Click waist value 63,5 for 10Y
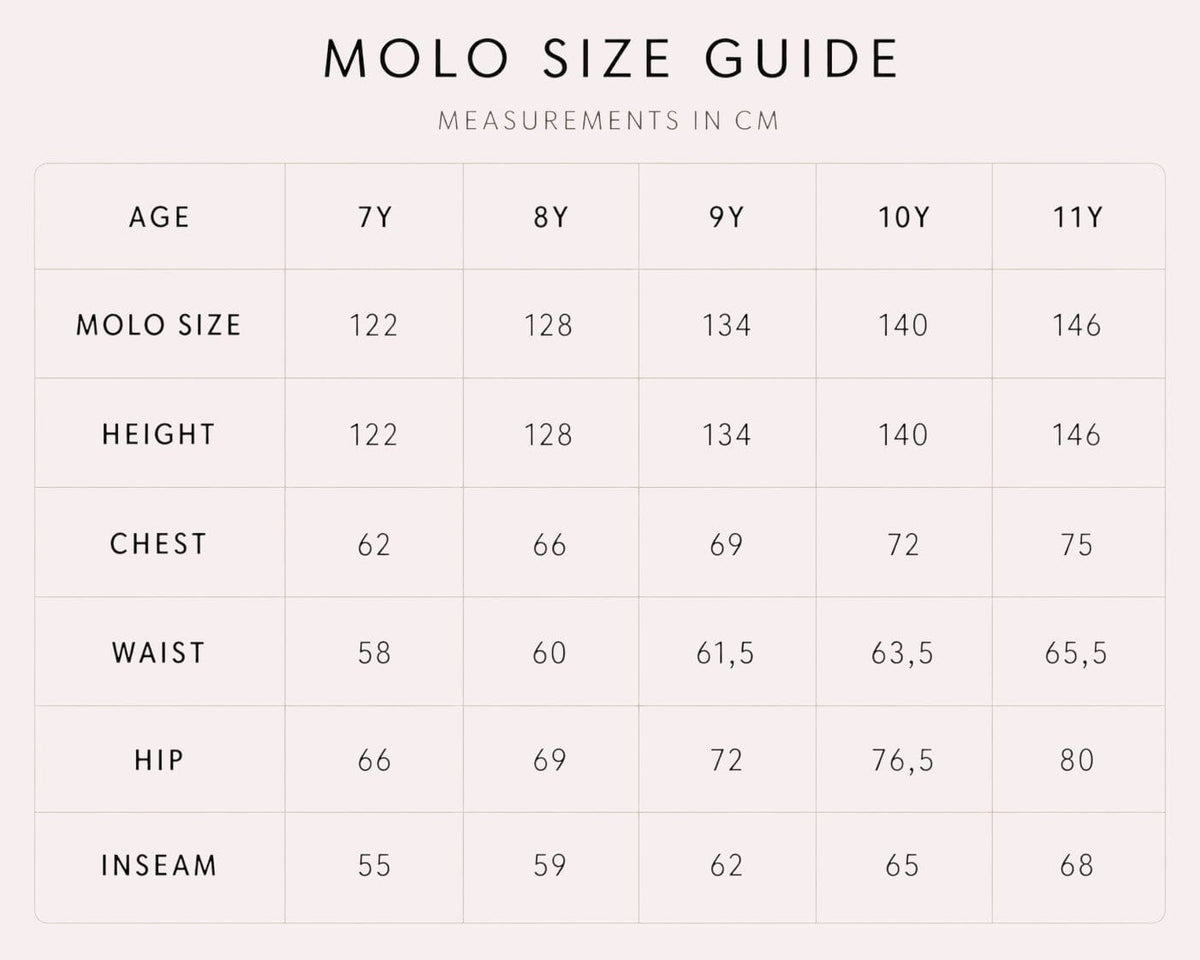 (903, 654)
